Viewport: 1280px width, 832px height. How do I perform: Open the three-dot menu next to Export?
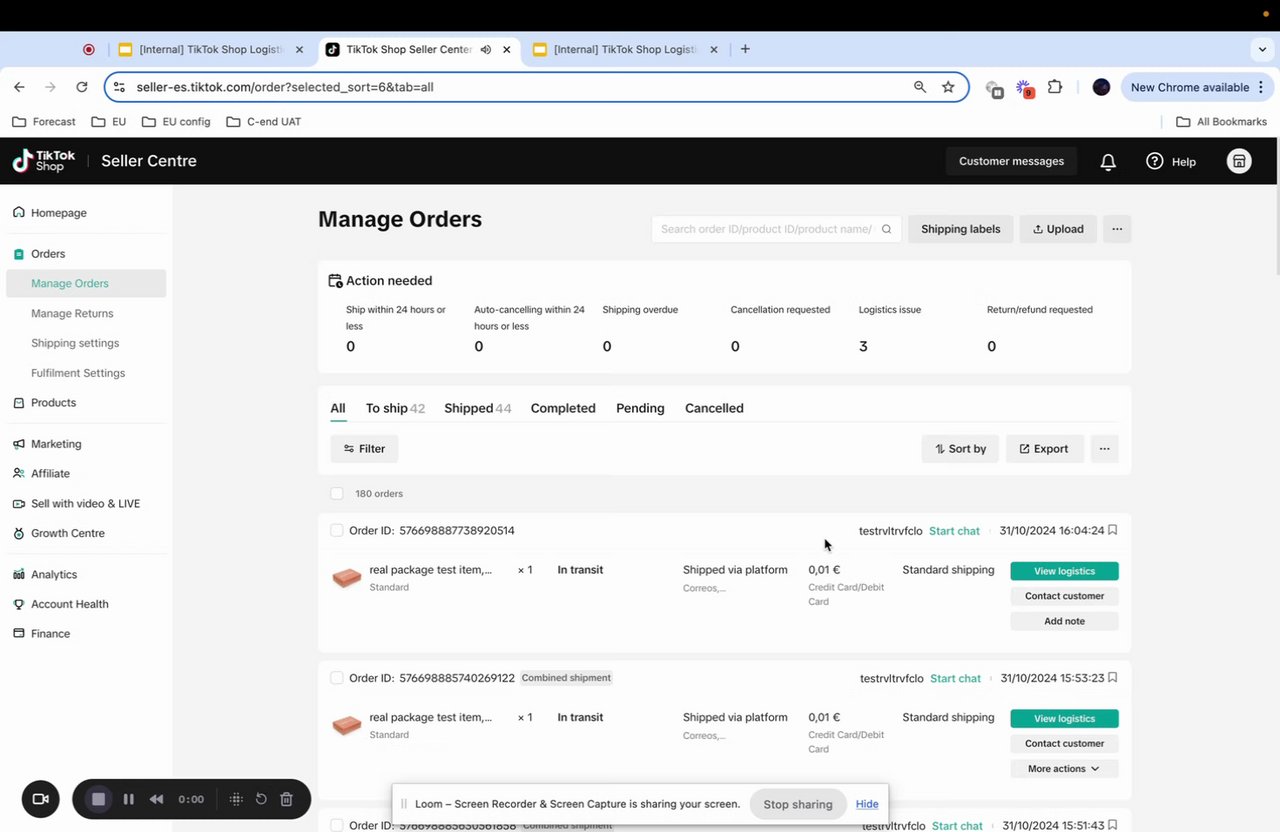click(1104, 449)
